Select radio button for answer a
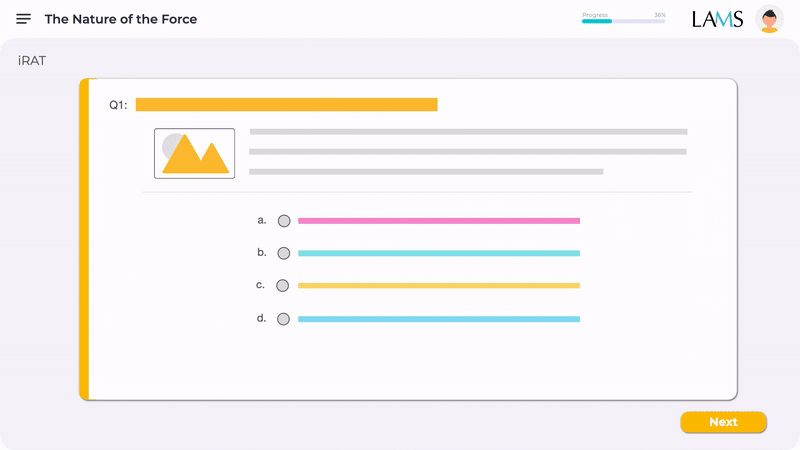Screen dimensions: 800x450 [284, 221]
